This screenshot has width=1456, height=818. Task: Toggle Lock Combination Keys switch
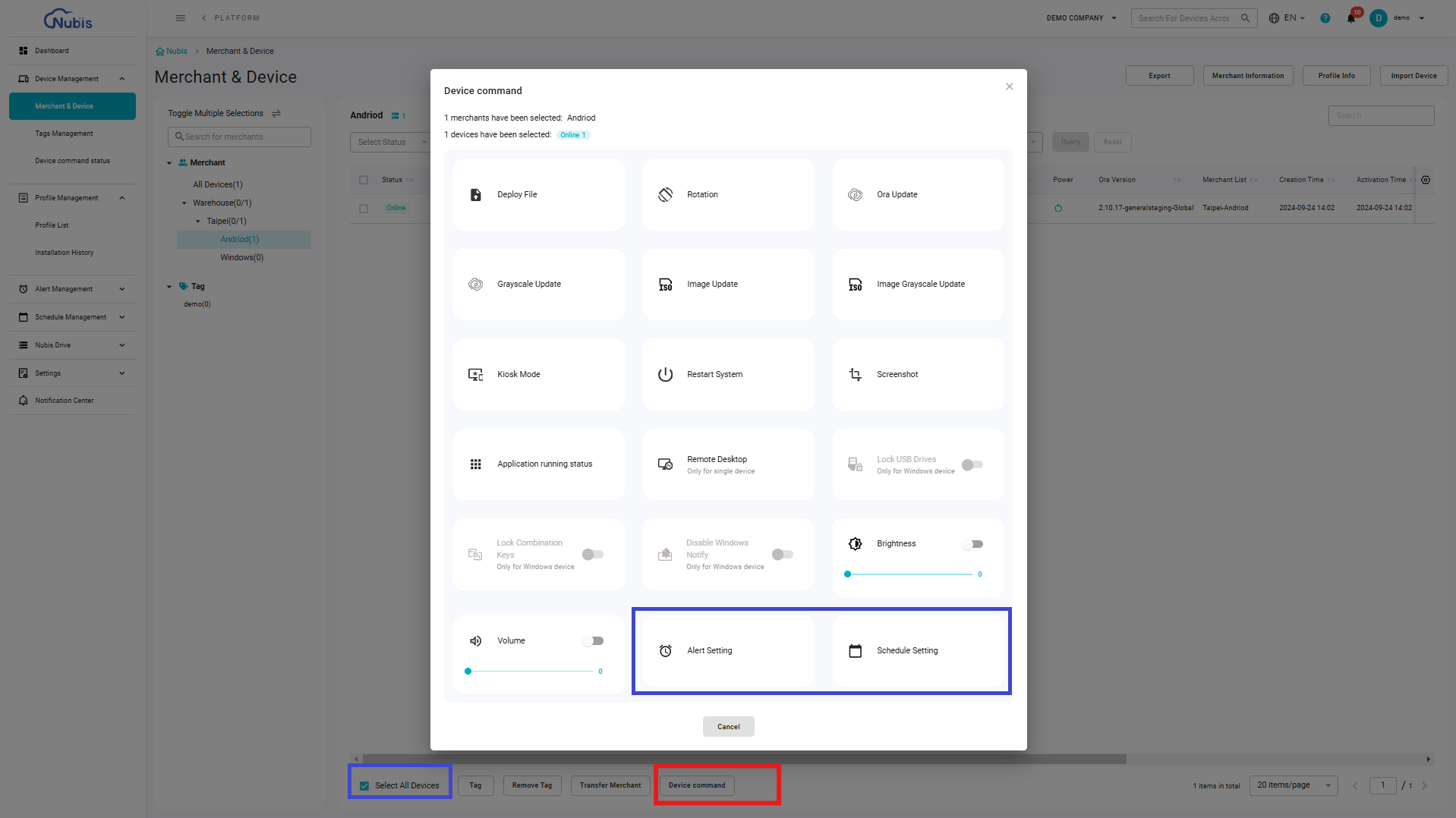coord(593,555)
